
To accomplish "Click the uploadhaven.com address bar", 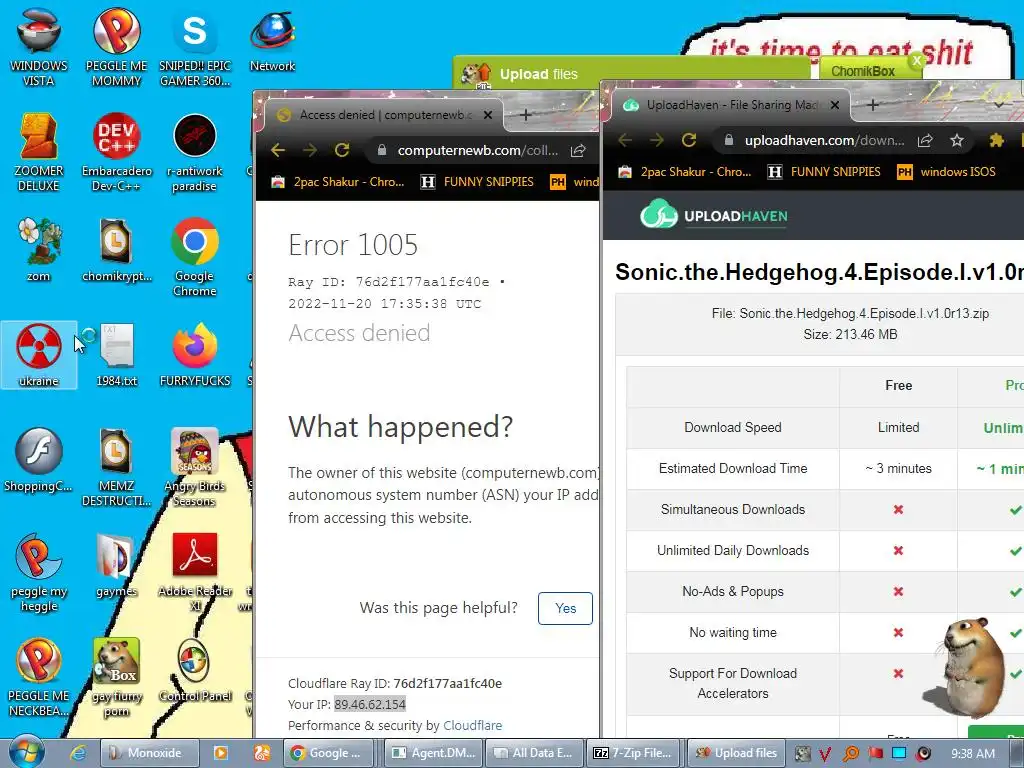I will tap(824, 140).
